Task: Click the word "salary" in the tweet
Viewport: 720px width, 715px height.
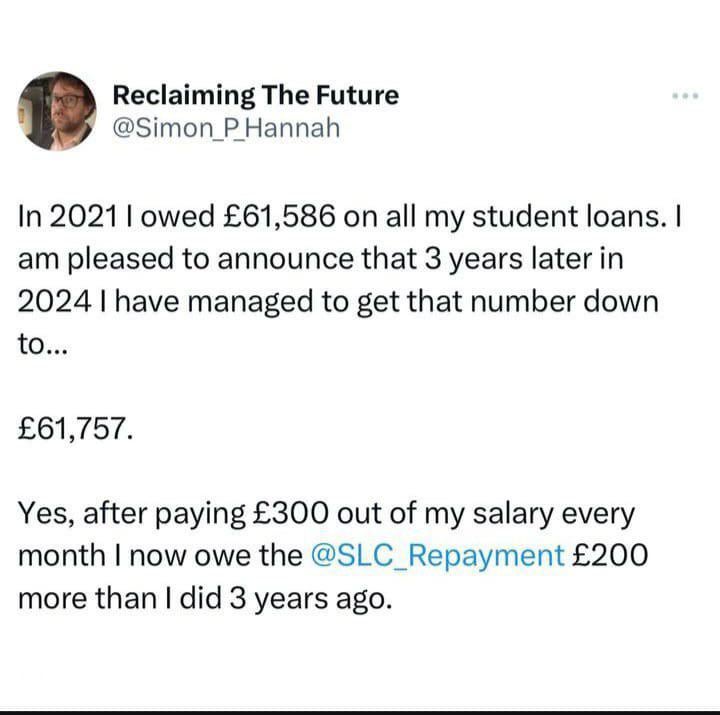Action: click(513, 514)
